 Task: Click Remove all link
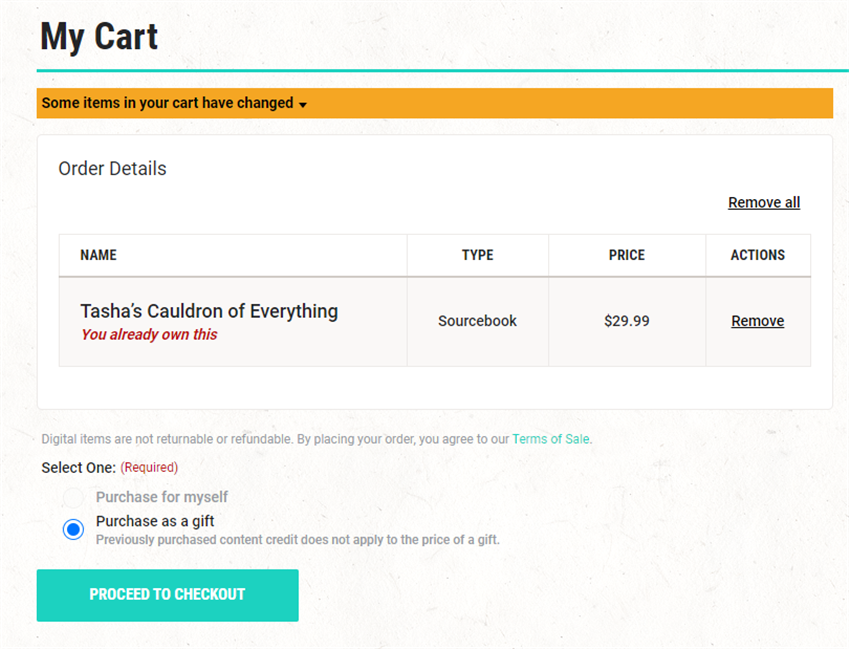[x=763, y=202]
